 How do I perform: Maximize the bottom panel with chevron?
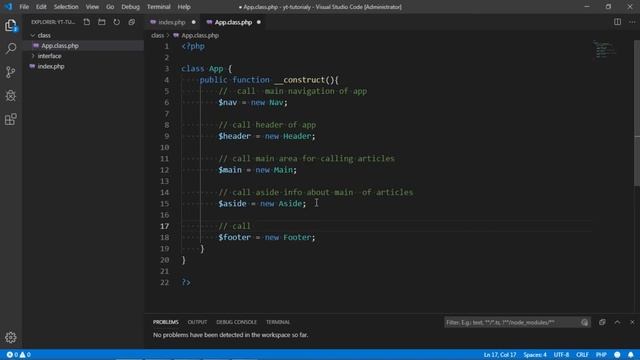coord(617,322)
